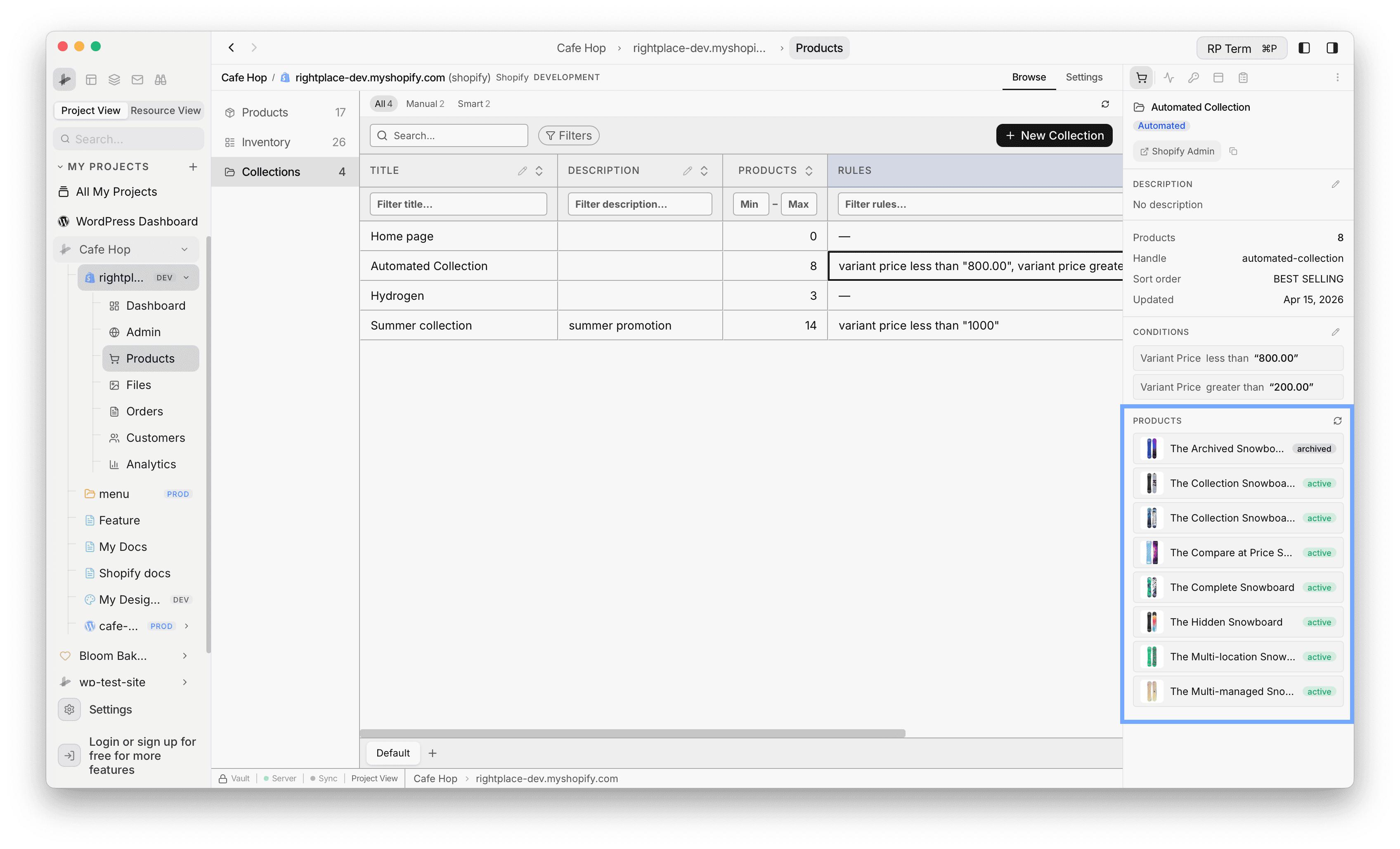This screenshot has height=849, width=1400.
Task: Open the rightpl... DEV dropdown chevron
Action: click(x=187, y=277)
